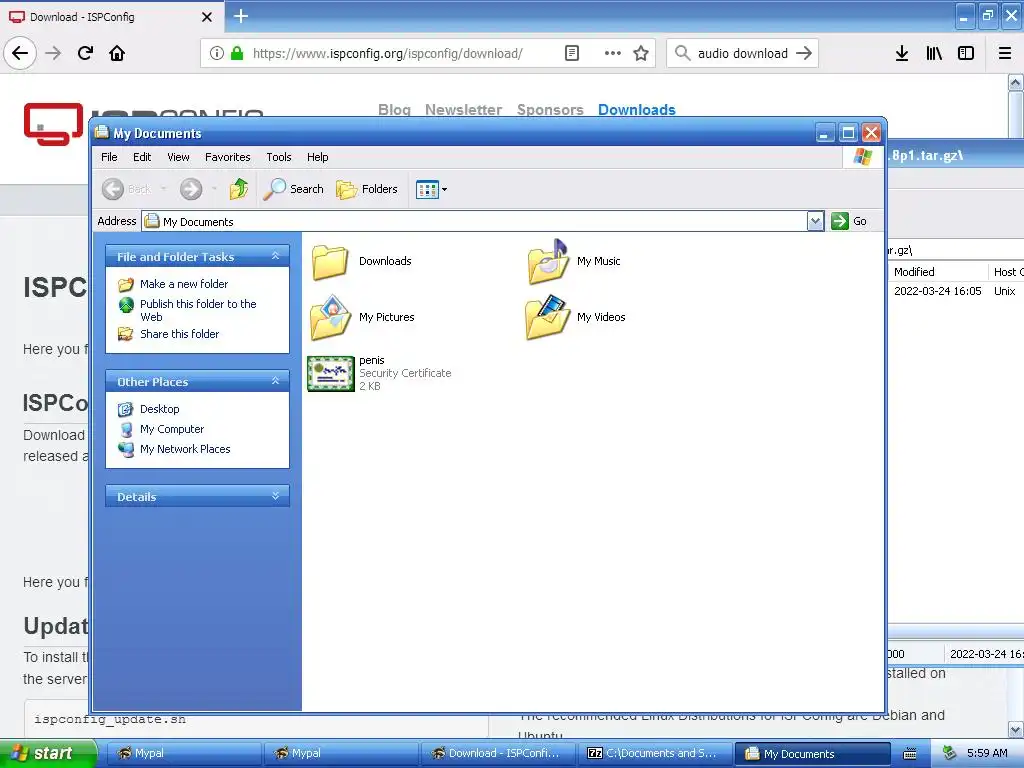Select the My Pictures folder icon
This screenshot has width=1024, height=768.
[330, 317]
